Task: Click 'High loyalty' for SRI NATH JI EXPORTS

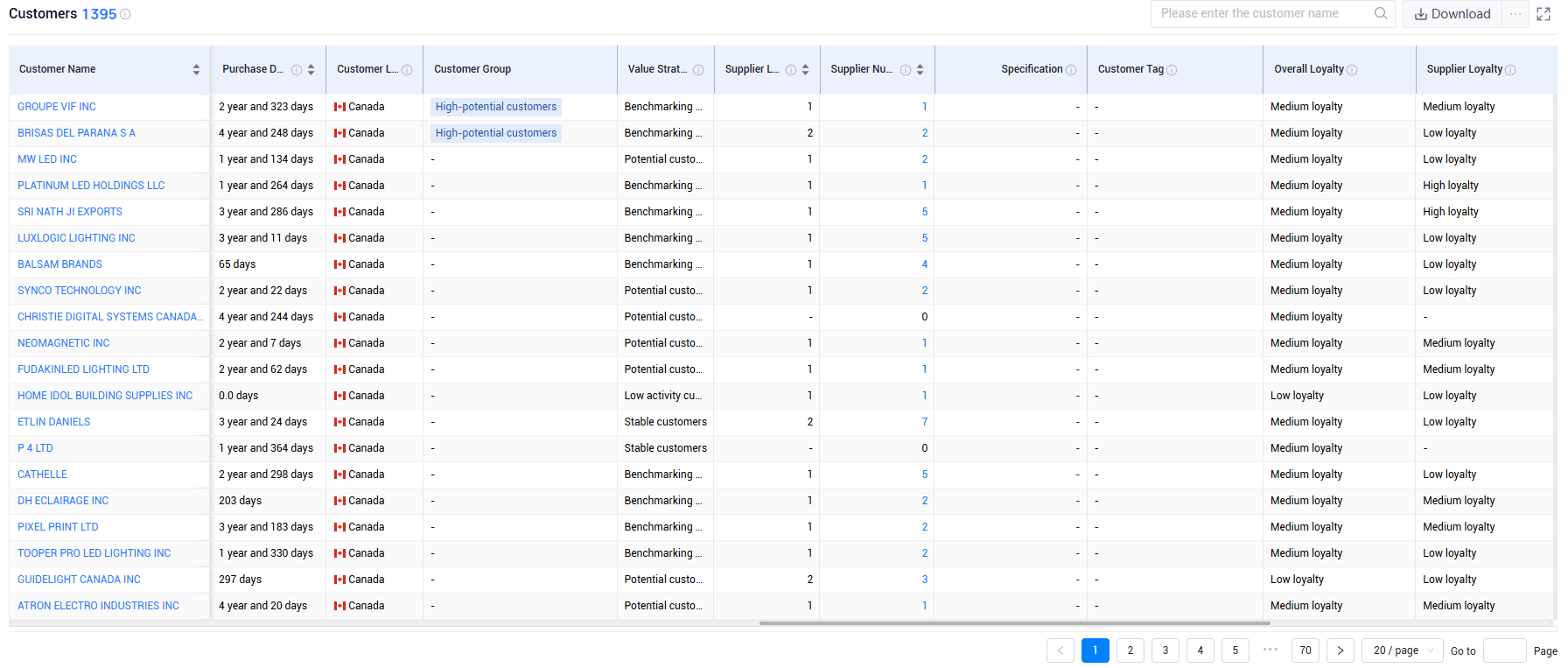Action: (1451, 212)
